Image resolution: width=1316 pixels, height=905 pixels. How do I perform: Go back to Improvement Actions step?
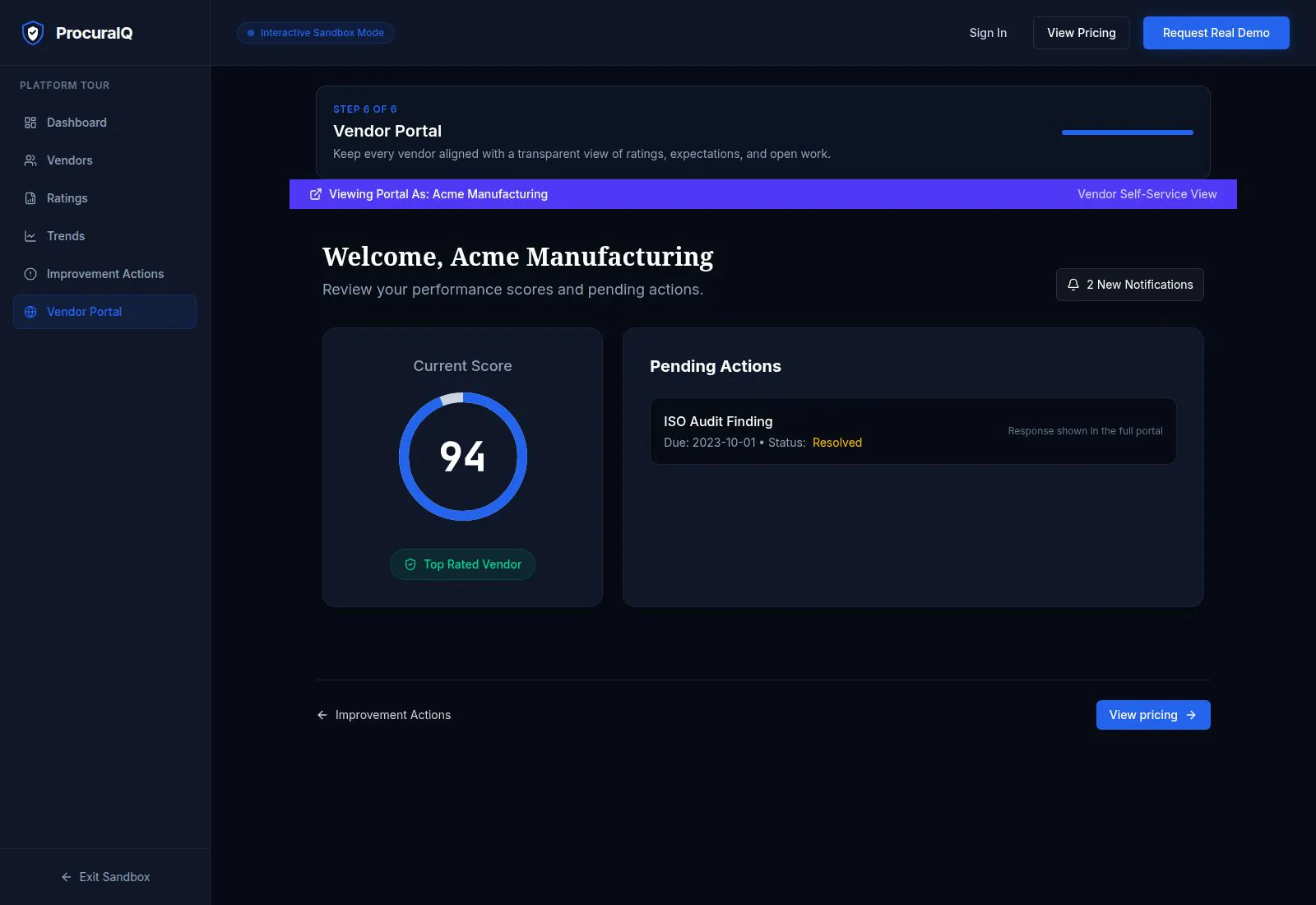click(x=384, y=715)
